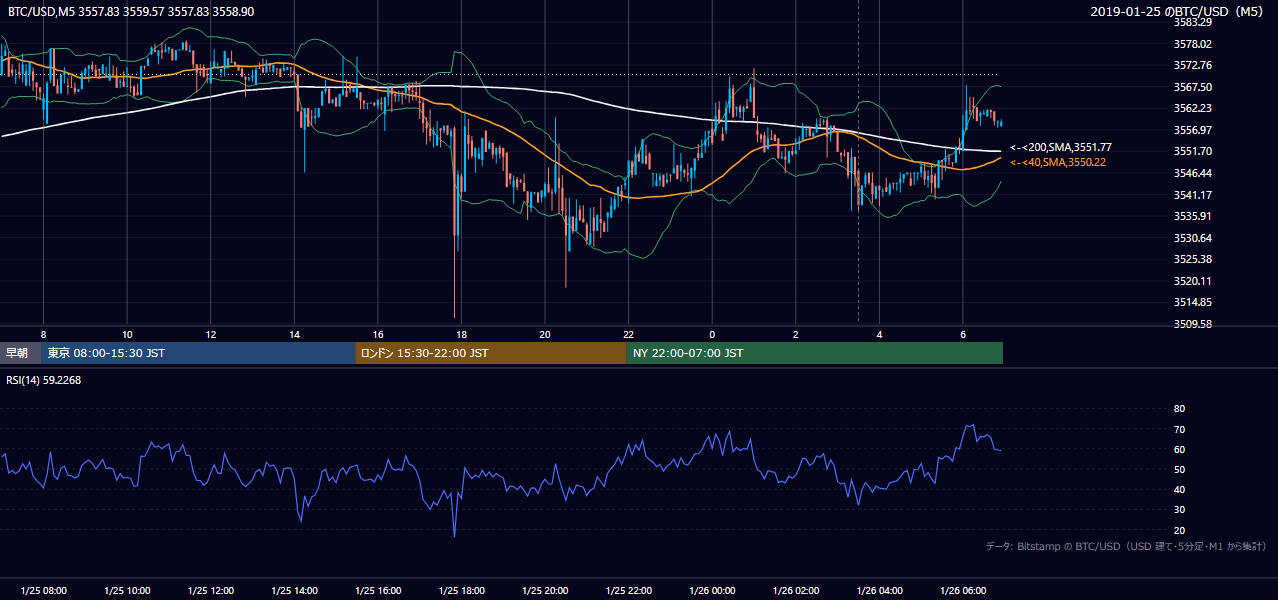Click the 3572.76 price axis label
Screen dimensions: 1278x600
[x=1194, y=65]
